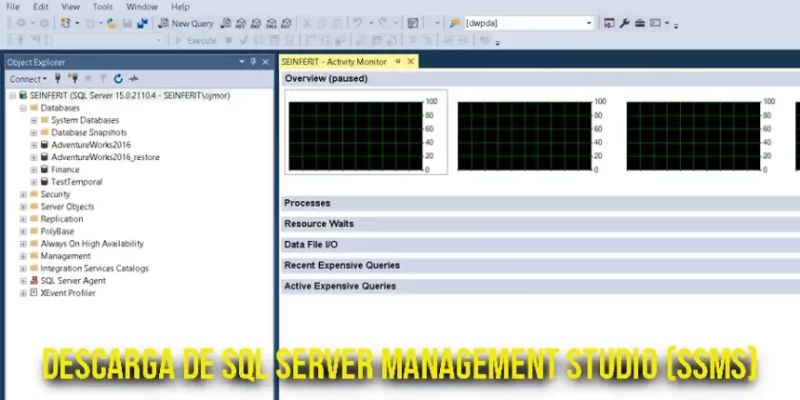Expand the Finance database node

[x=34, y=169]
